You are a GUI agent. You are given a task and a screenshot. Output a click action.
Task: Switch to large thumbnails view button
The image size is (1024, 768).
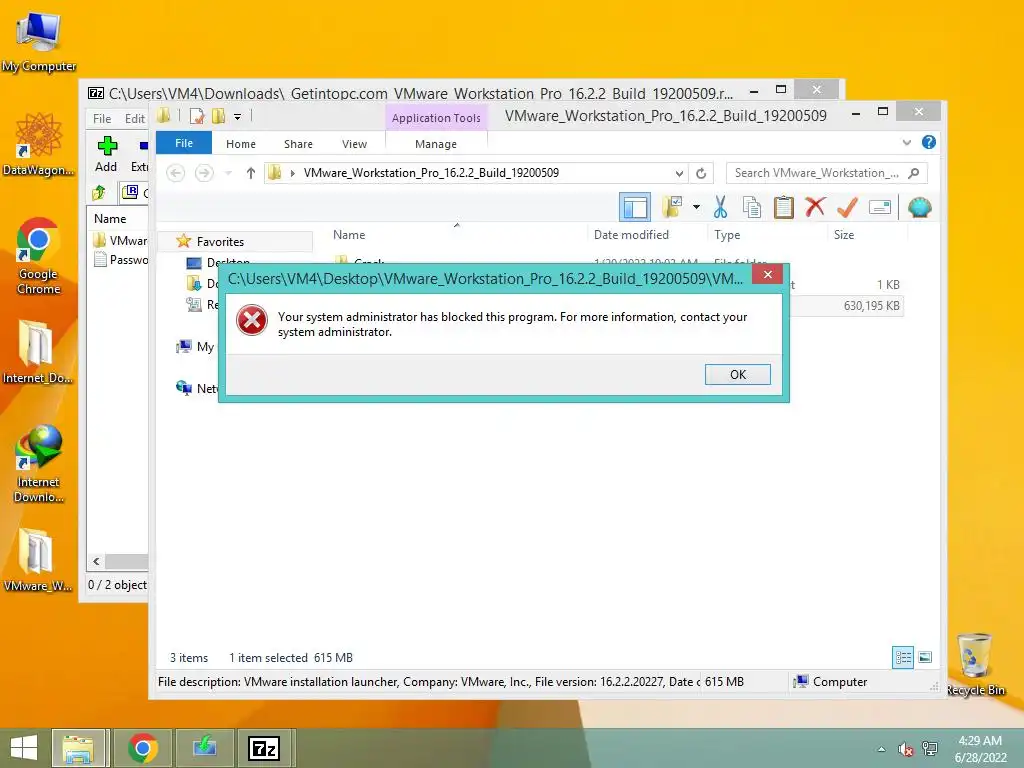925,658
